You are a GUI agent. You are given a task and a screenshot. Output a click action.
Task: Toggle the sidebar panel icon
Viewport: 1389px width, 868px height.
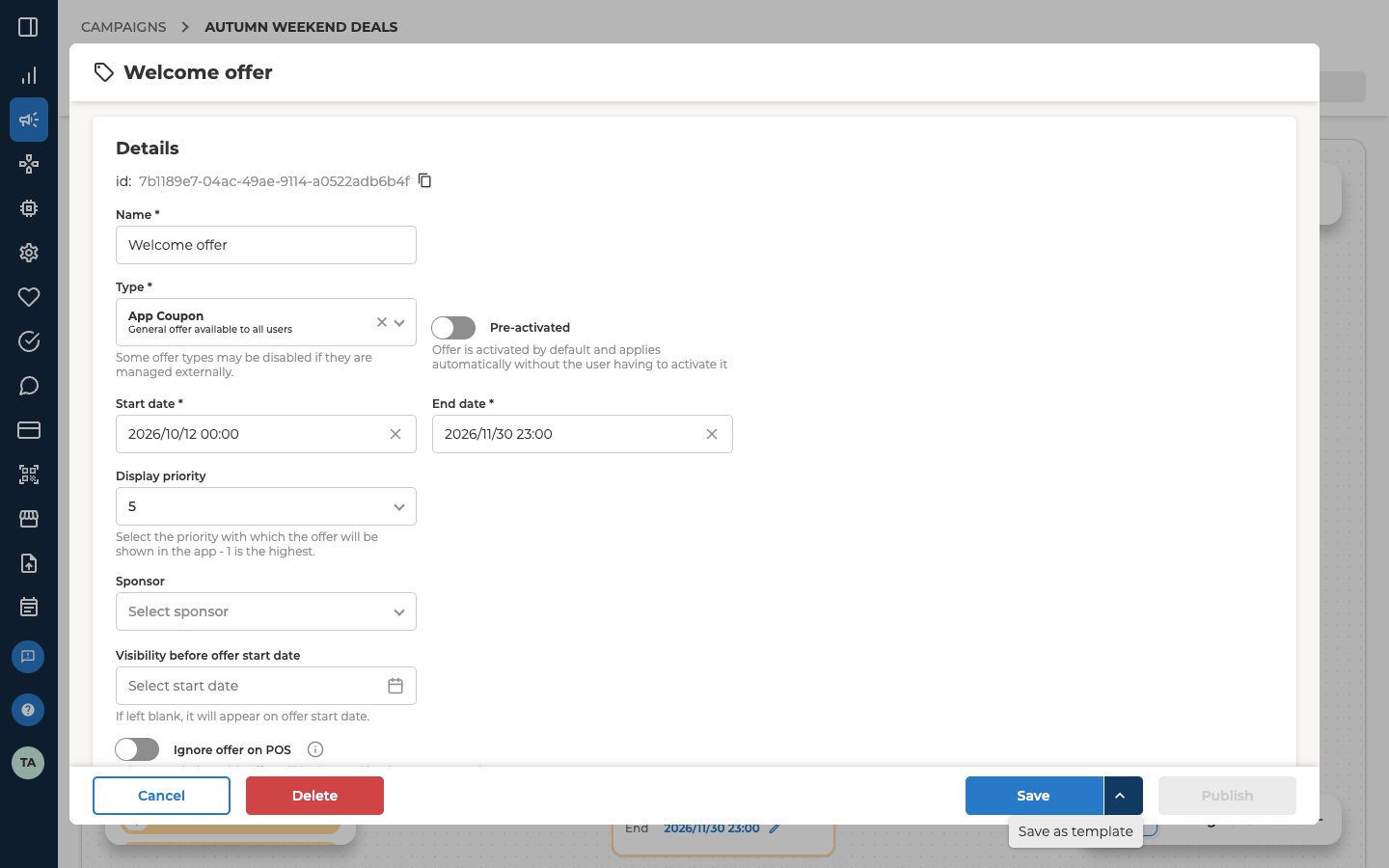[x=28, y=27]
